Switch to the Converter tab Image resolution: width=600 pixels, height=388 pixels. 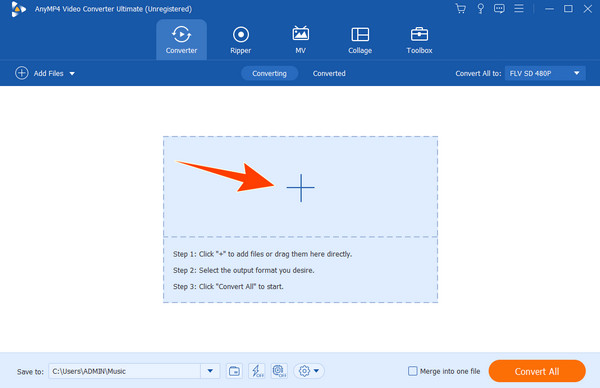(x=181, y=40)
